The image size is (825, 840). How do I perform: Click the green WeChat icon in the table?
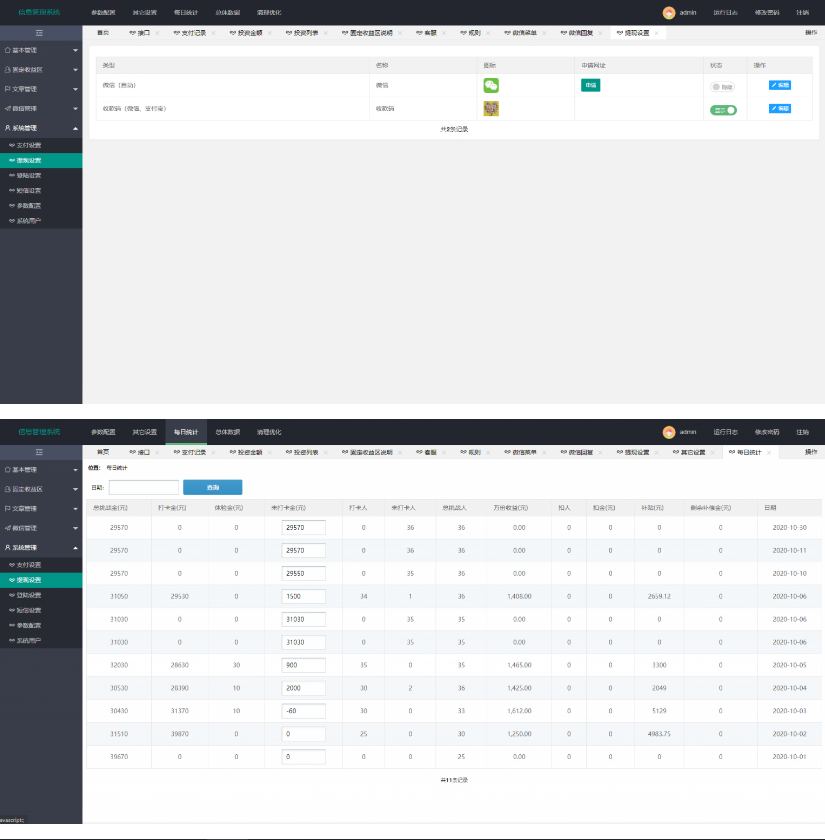click(x=491, y=86)
